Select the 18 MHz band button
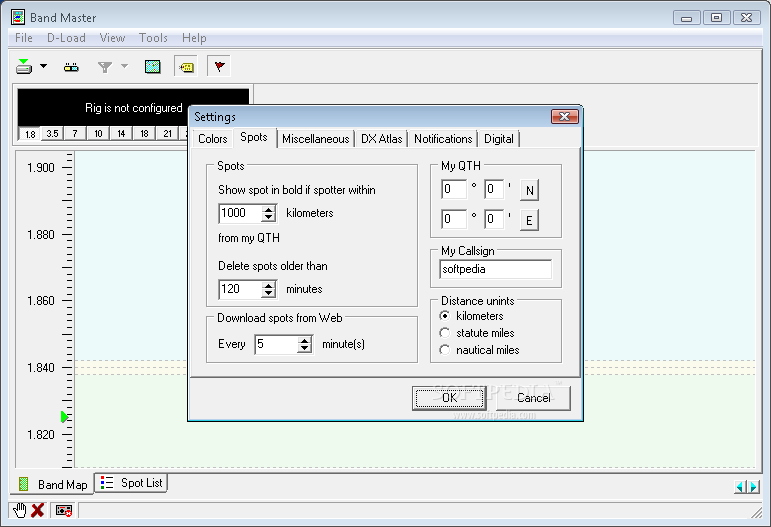This screenshot has height=527, width=771. [x=144, y=133]
